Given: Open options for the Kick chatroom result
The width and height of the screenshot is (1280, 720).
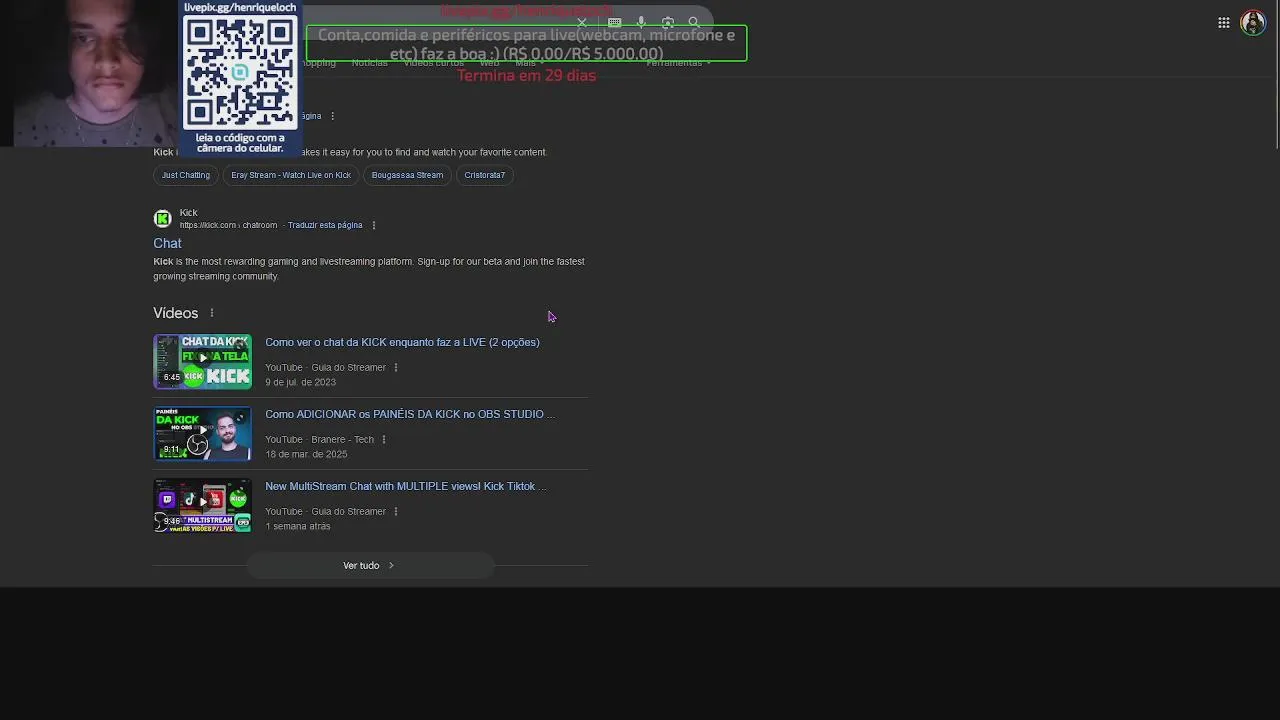Looking at the screenshot, I should point(374,225).
